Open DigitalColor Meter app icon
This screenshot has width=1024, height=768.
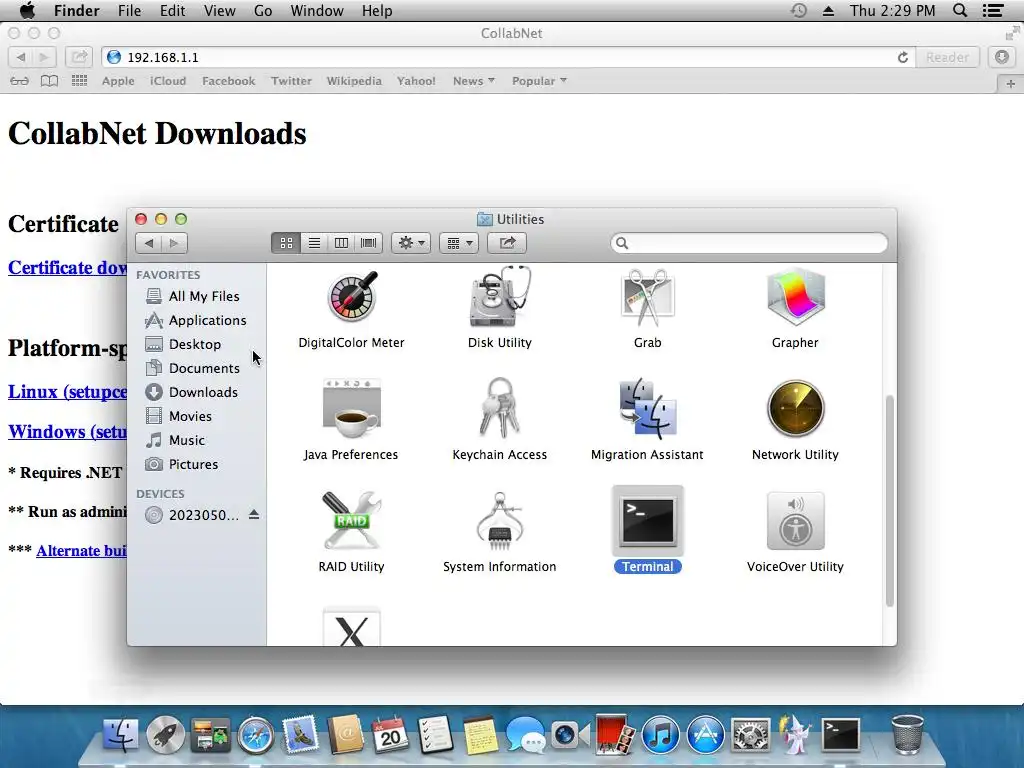coord(352,298)
